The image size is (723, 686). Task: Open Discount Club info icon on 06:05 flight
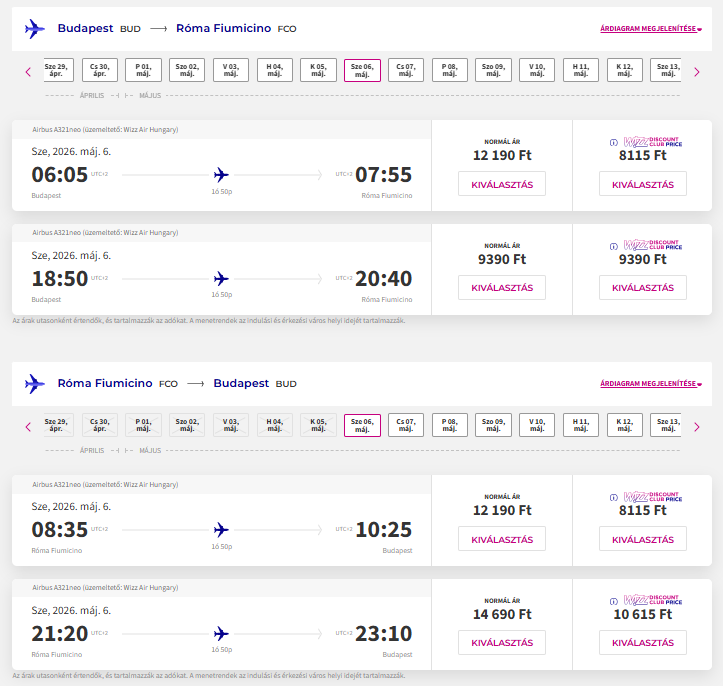click(613, 142)
